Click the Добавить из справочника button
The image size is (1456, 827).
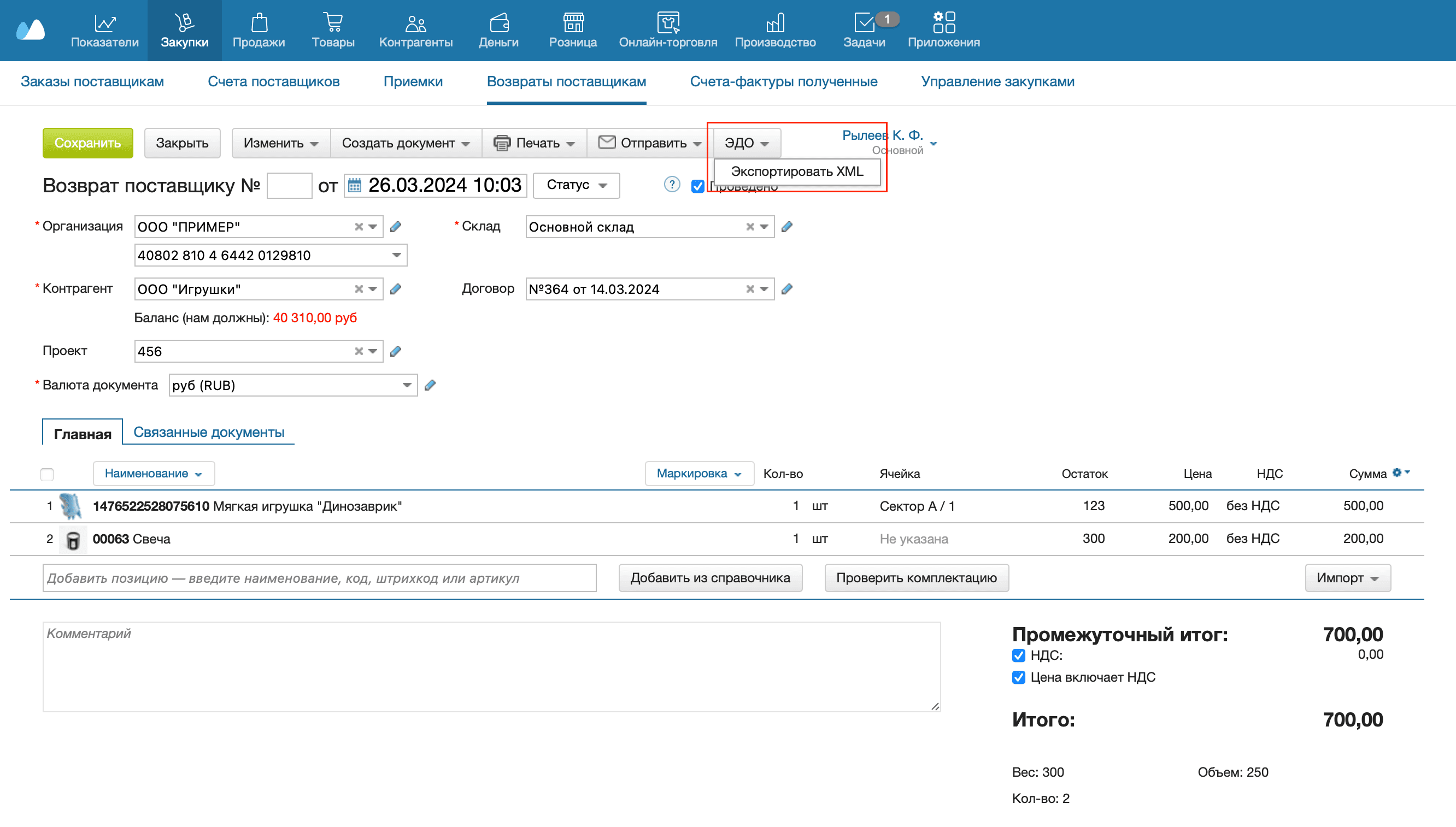click(x=710, y=578)
